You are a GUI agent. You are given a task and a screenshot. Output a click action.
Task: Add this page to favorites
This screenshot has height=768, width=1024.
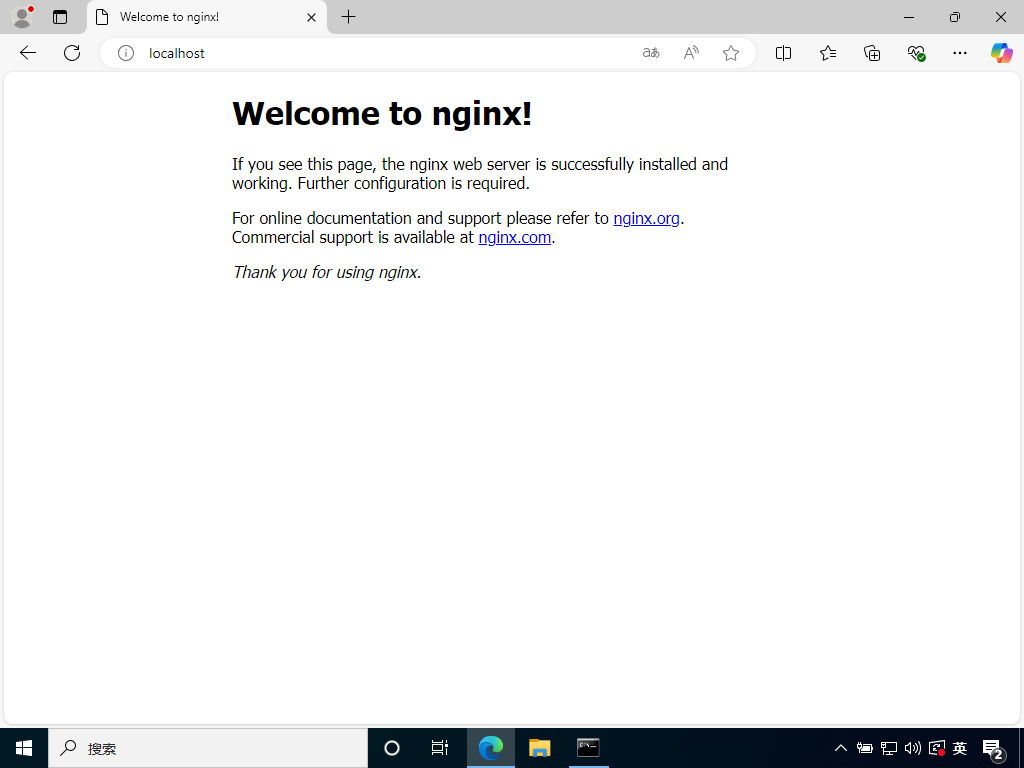click(731, 53)
